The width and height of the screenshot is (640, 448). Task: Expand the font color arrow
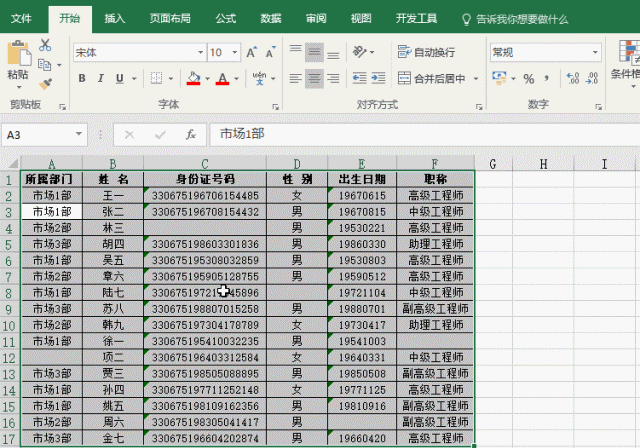pyautogui.click(x=236, y=78)
